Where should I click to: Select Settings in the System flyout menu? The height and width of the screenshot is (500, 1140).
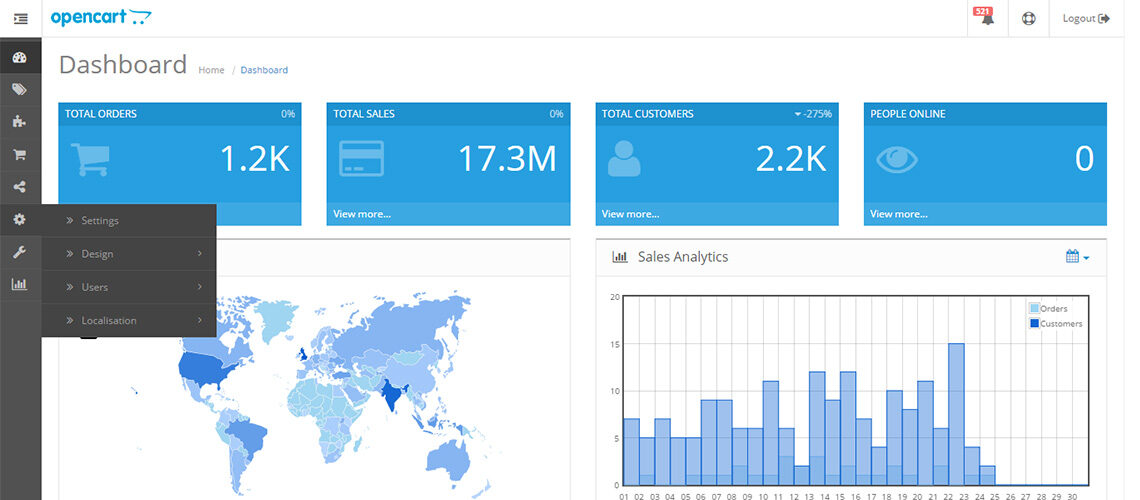pyautogui.click(x=129, y=220)
